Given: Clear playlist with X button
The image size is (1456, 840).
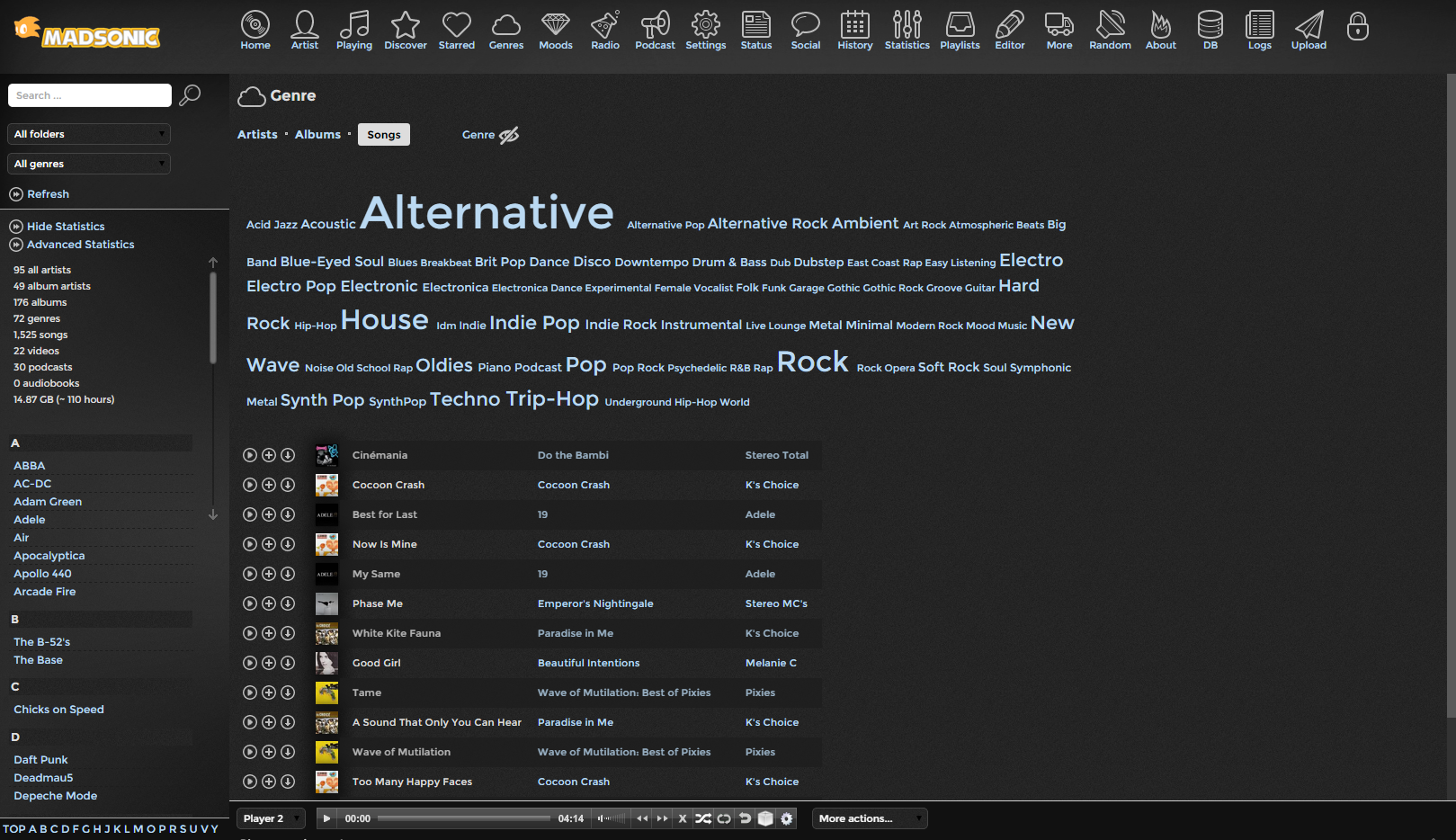Looking at the screenshot, I should (683, 818).
